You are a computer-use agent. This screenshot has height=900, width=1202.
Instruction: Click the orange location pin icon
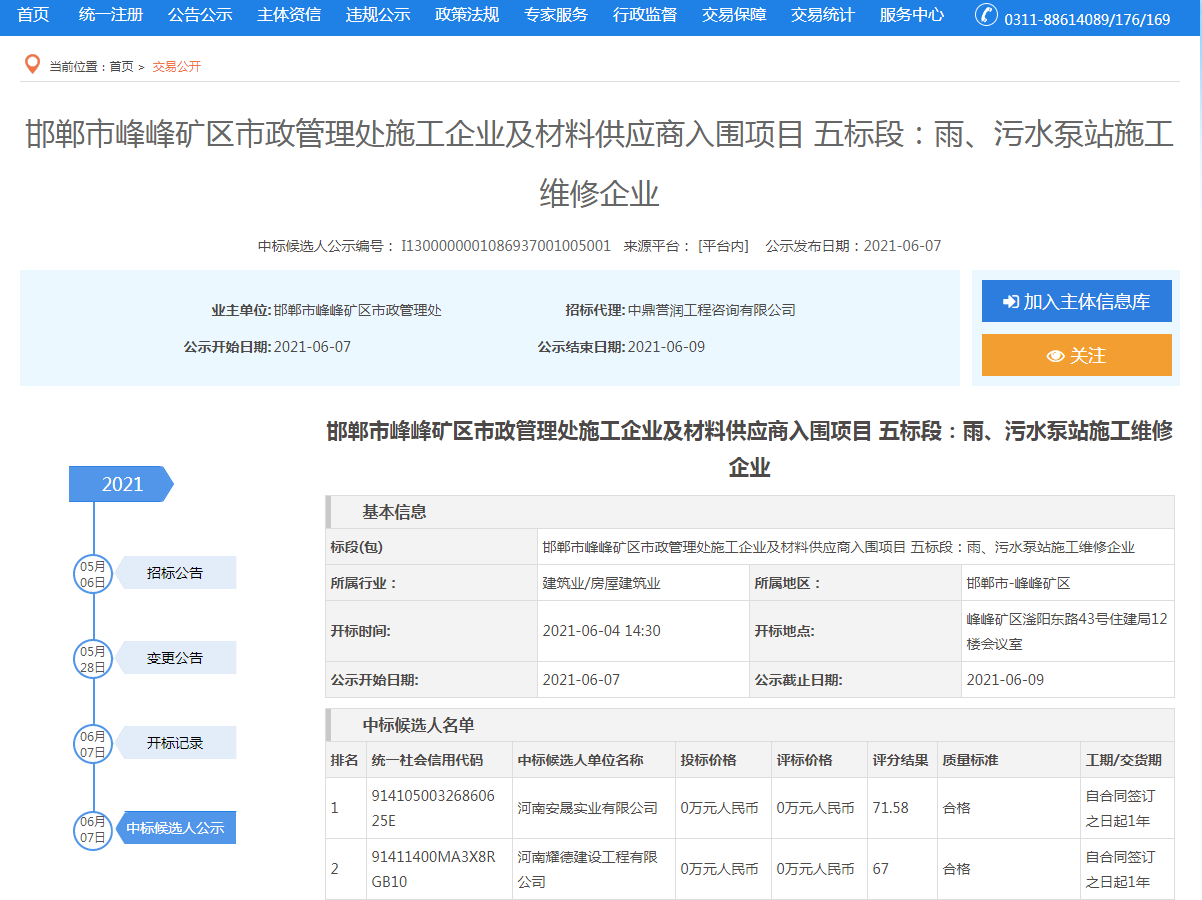[x=31, y=65]
